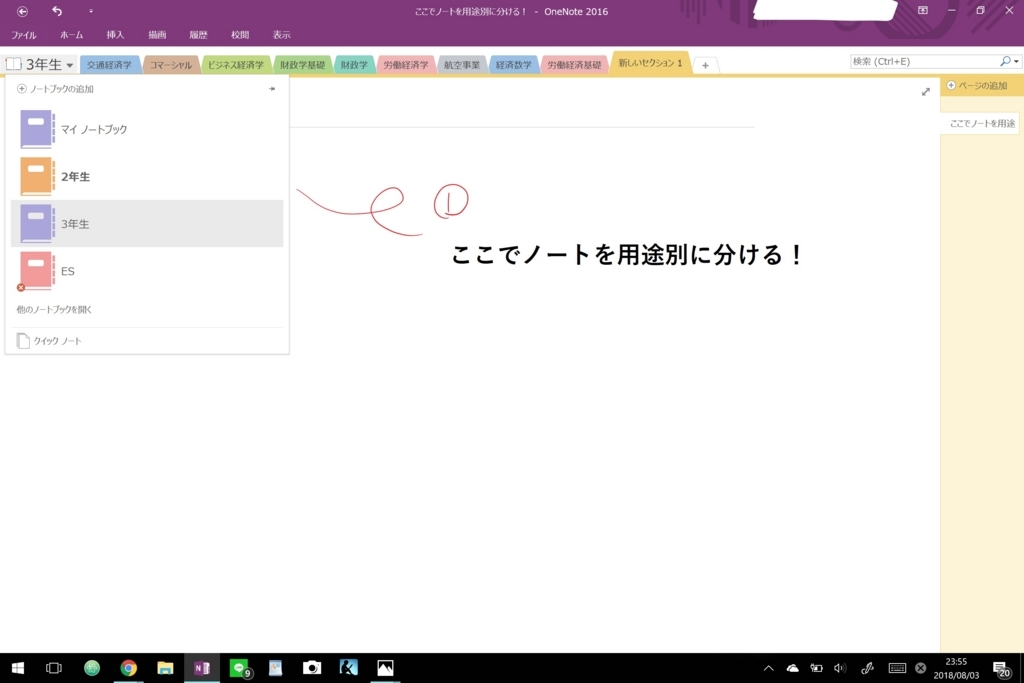Click the back navigation arrow icon

22,11
